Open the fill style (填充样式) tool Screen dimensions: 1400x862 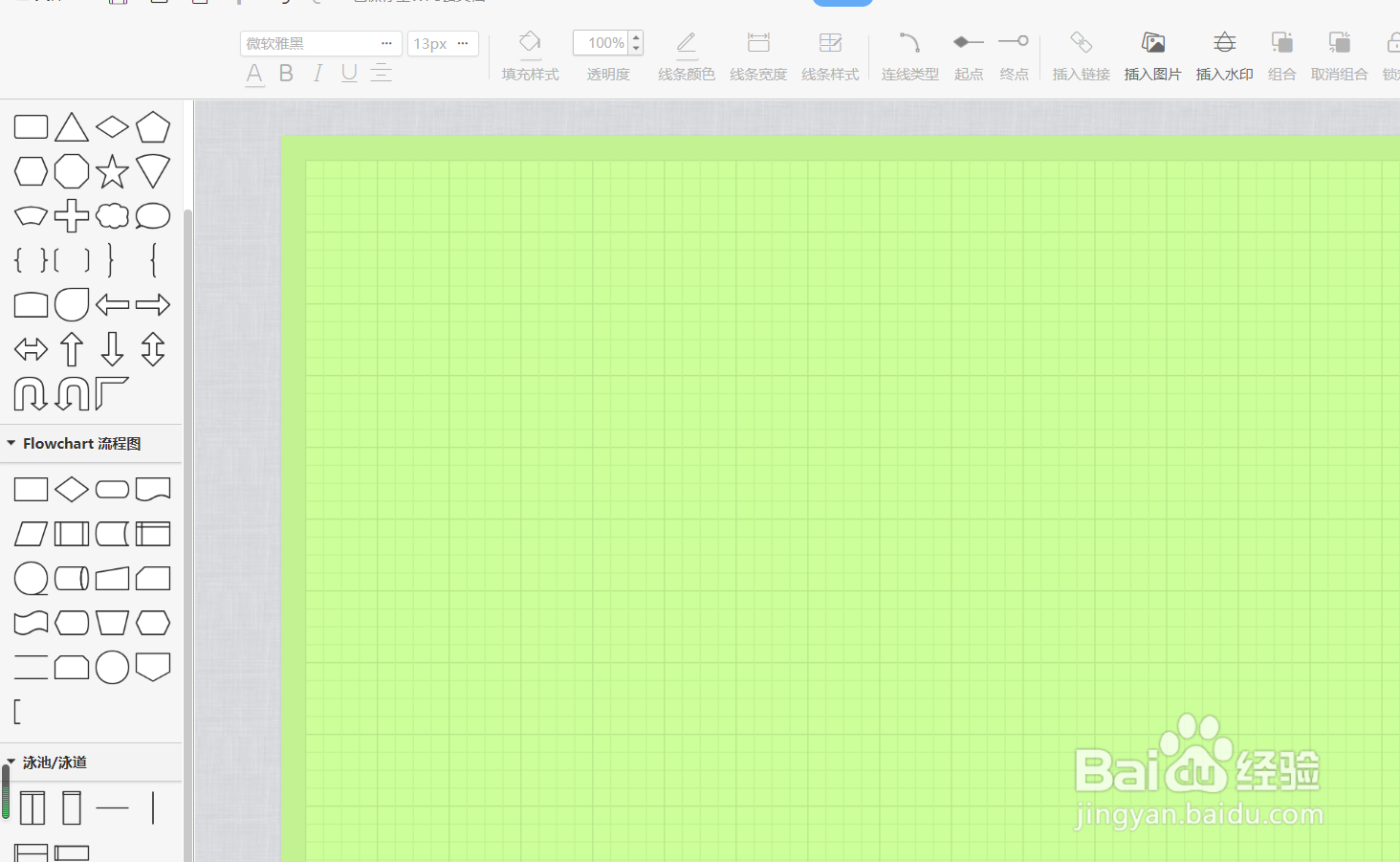coord(530,55)
